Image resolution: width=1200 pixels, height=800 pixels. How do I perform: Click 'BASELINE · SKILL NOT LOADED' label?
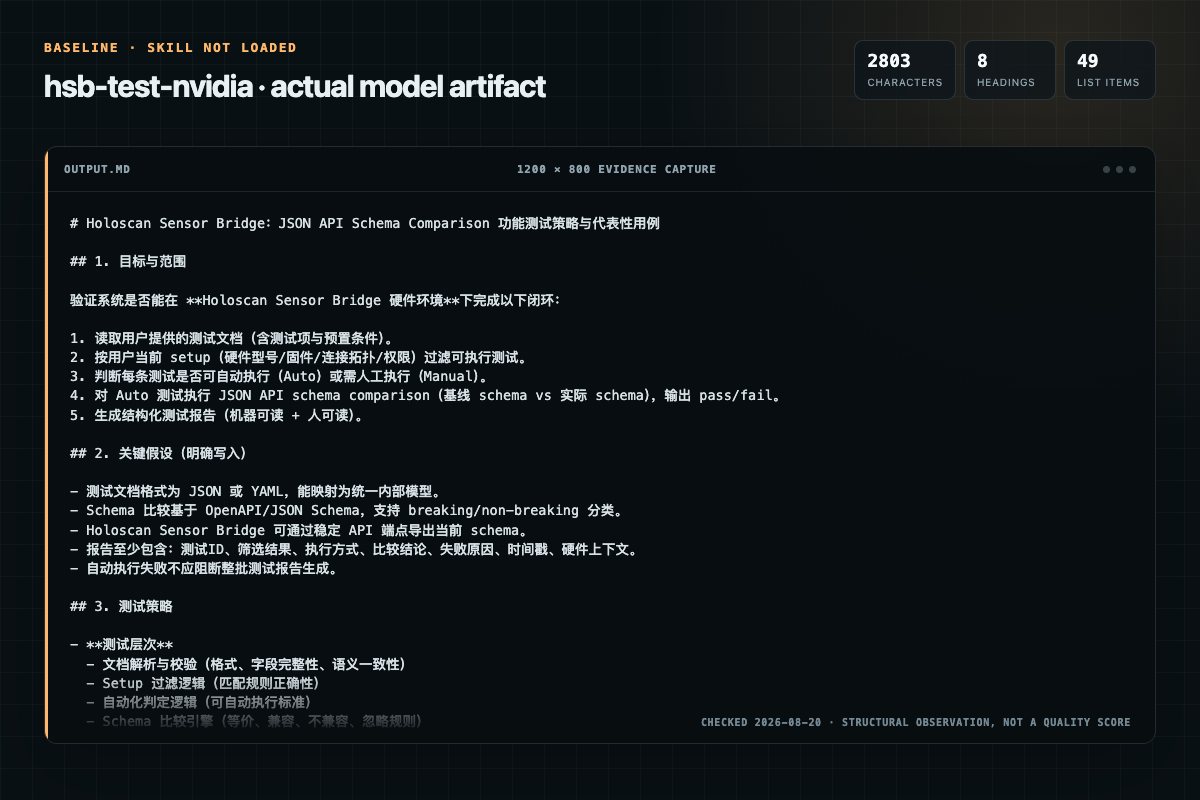[x=170, y=48]
